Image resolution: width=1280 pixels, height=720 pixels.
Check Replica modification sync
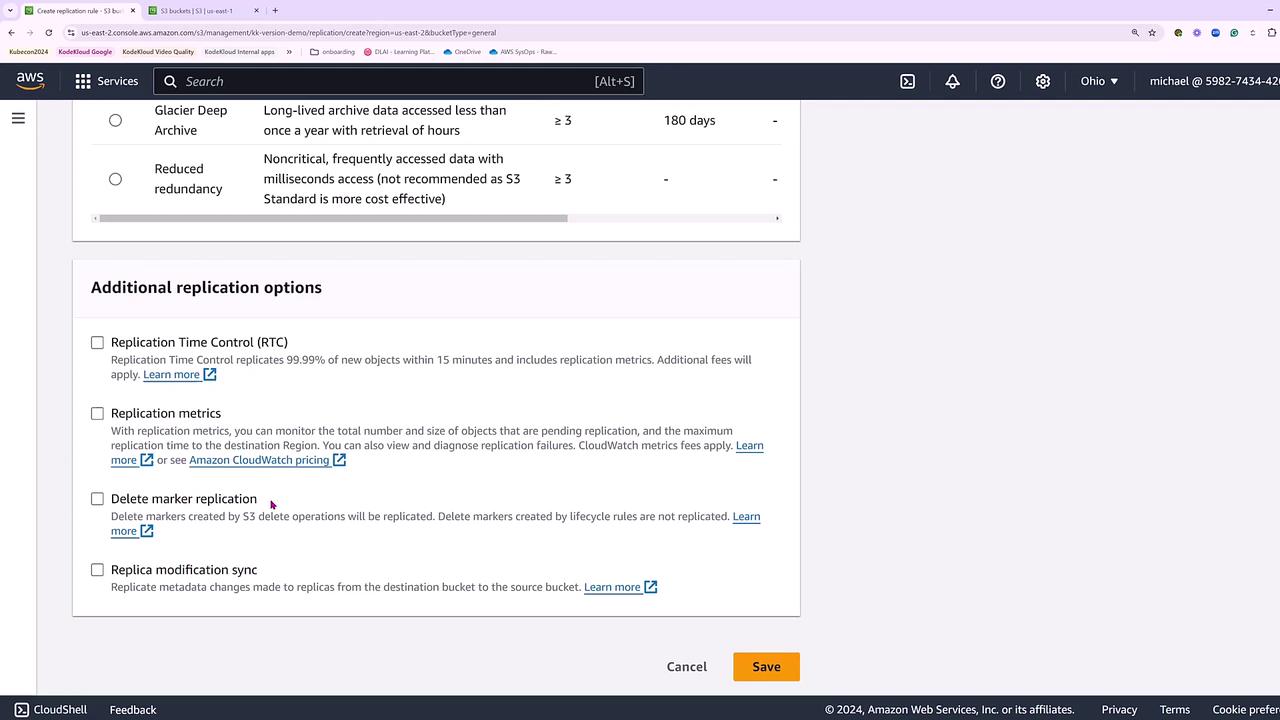pos(97,570)
